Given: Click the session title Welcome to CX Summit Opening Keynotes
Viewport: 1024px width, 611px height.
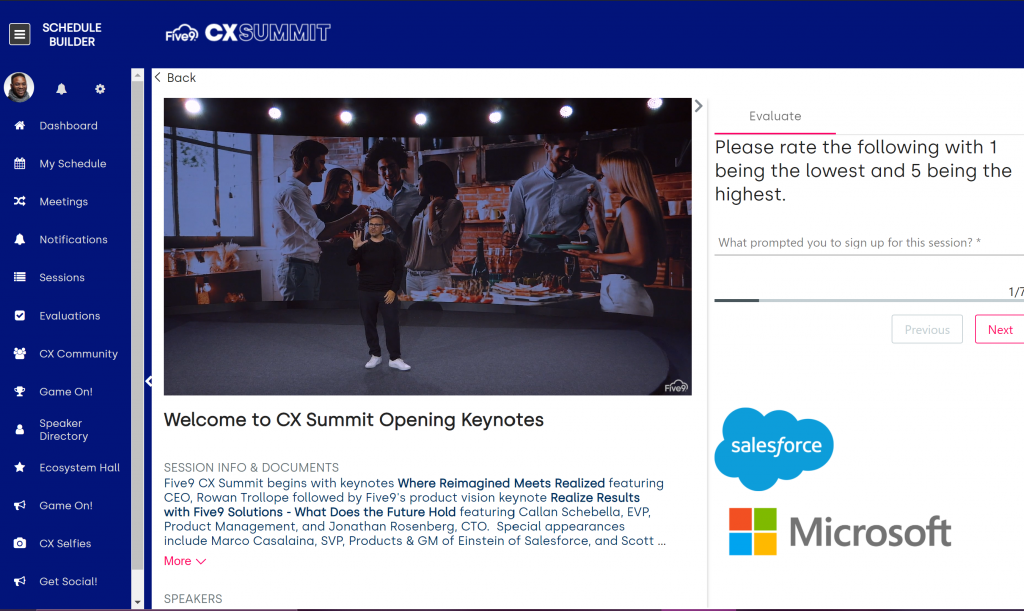Looking at the screenshot, I should 353,420.
